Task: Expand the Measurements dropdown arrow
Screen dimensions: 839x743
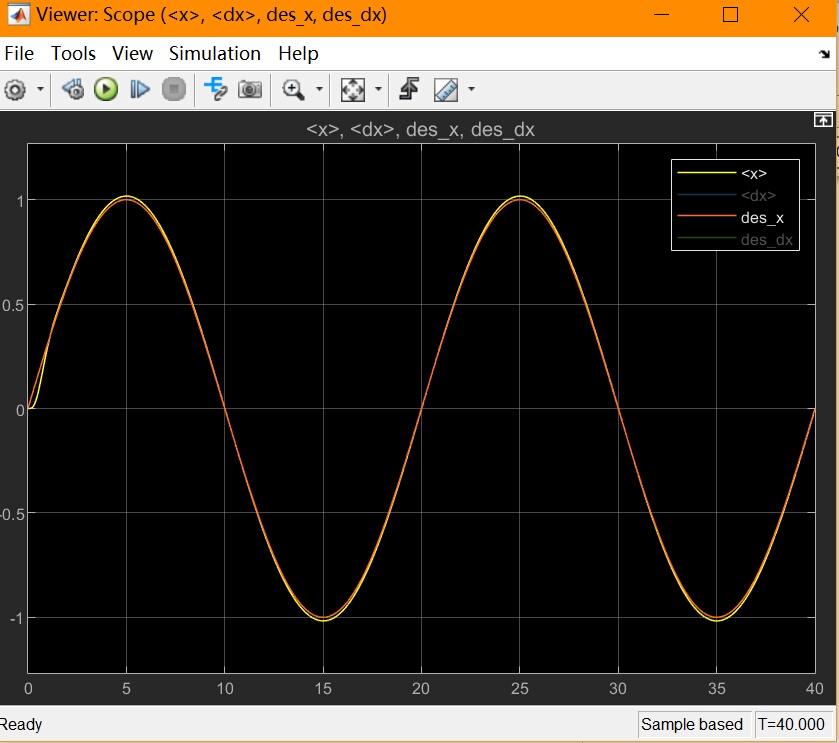Action: [x=471, y=89]
